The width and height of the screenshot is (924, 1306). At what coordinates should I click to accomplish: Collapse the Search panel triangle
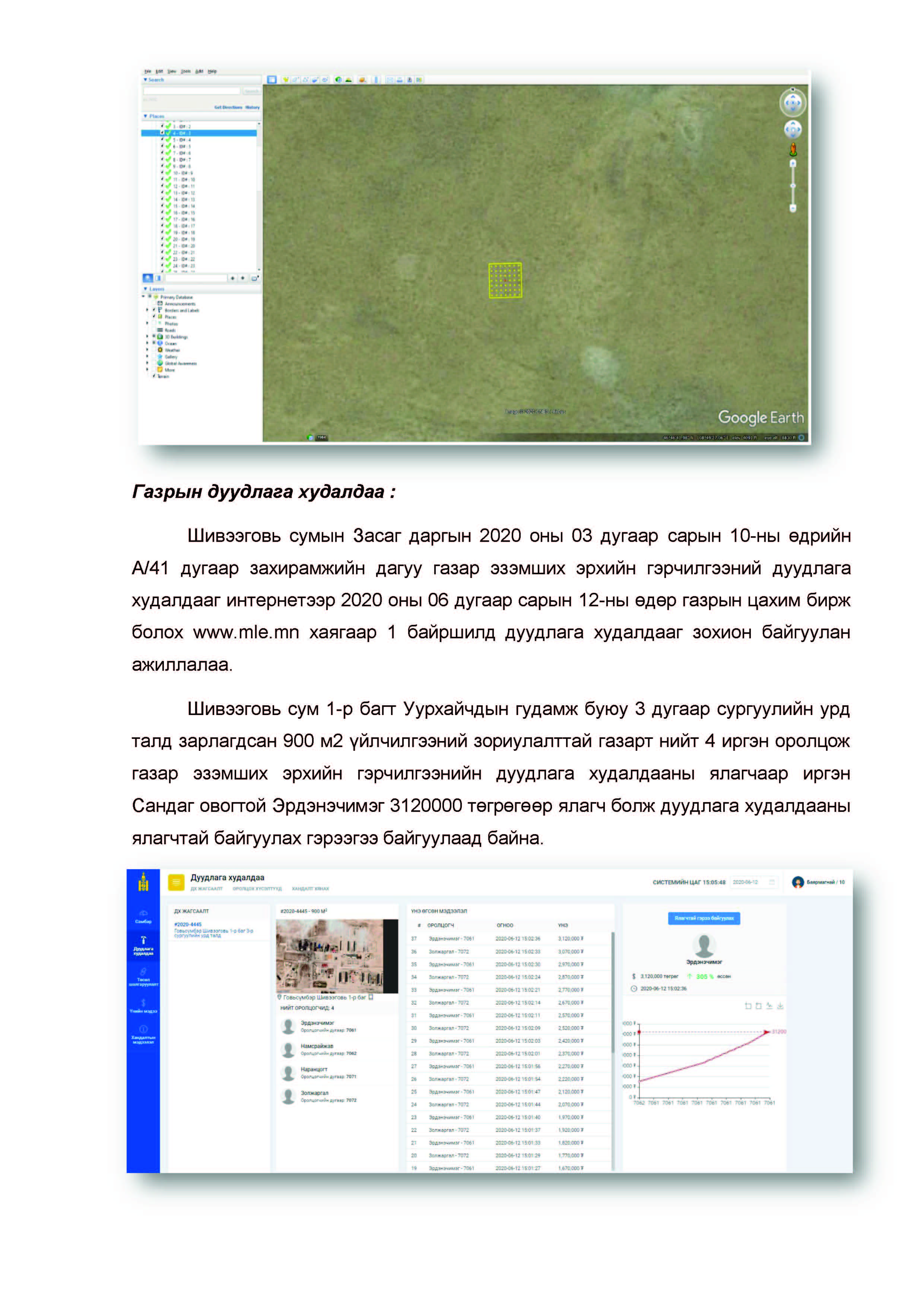click(x=146, y=80)
